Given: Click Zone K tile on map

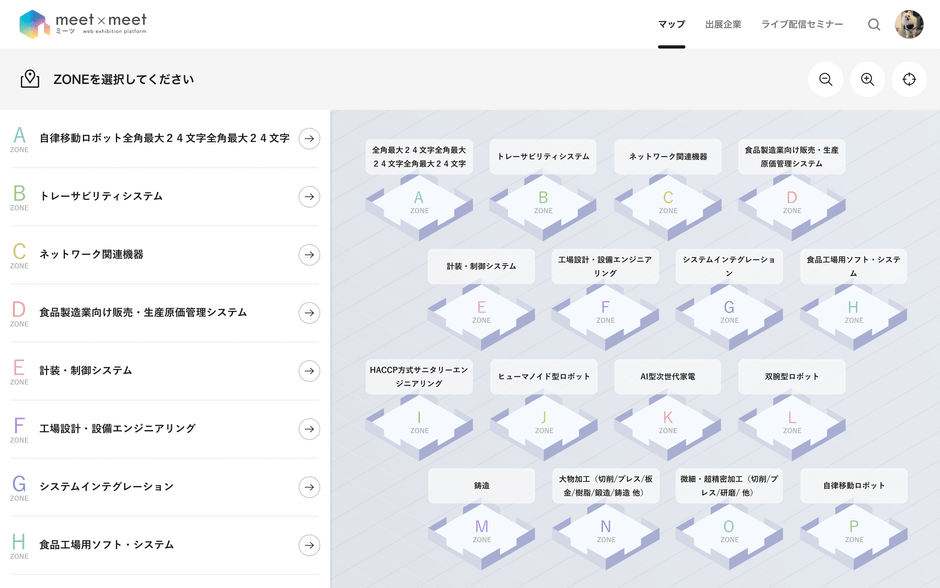Looking at the screenshot, I should (668, 427).
